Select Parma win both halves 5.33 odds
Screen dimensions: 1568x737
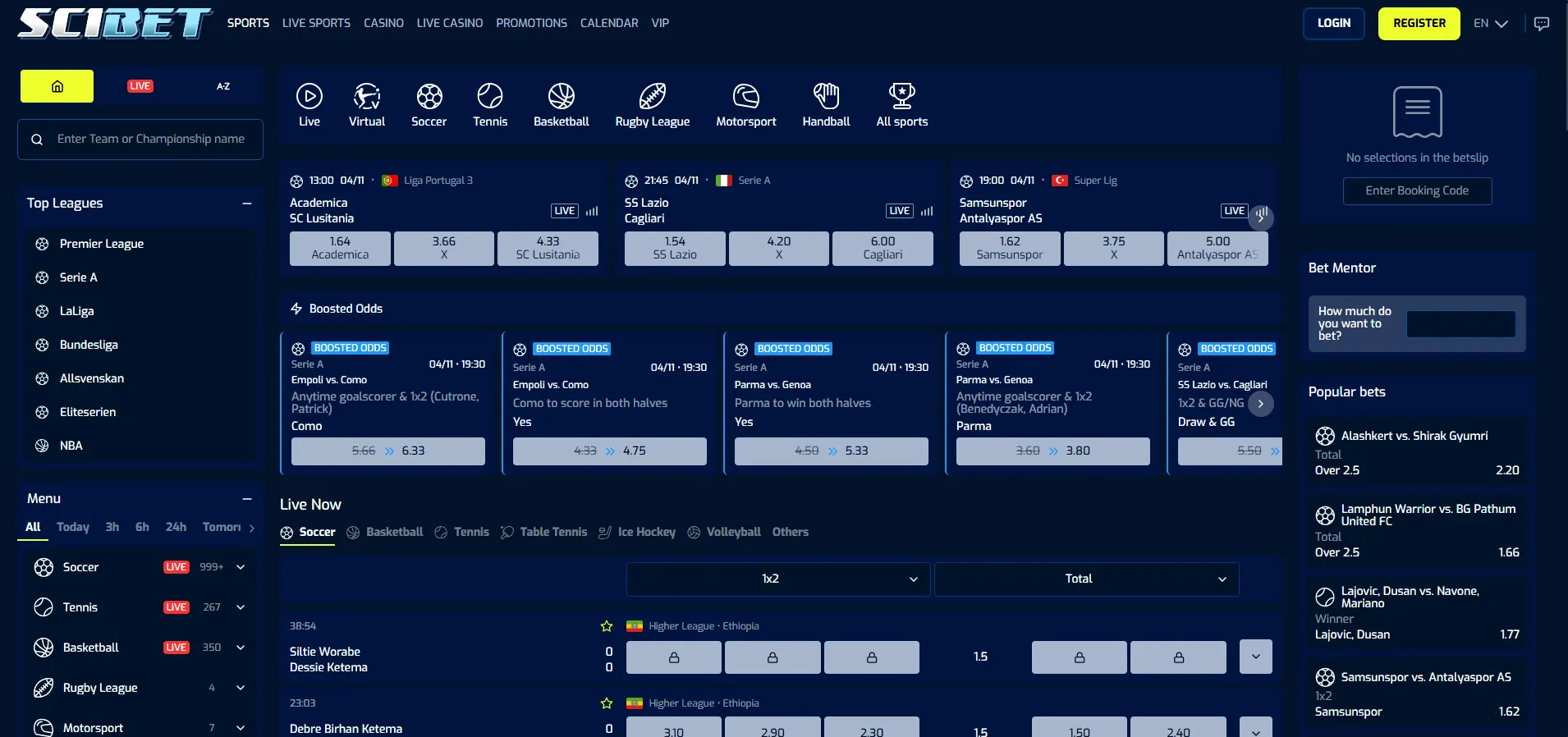click(x=832, y=451)
